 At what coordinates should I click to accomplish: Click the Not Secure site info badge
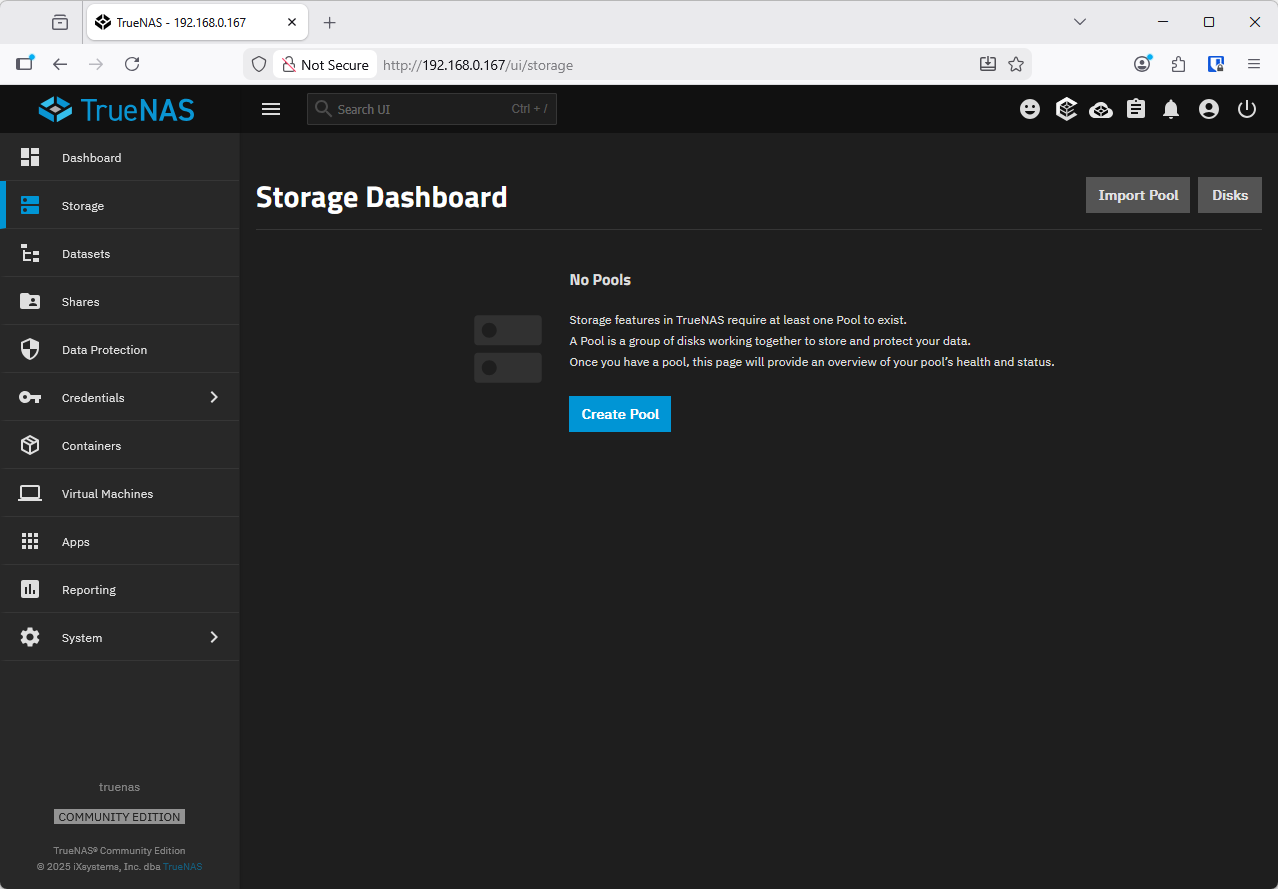tap(326, 65)
